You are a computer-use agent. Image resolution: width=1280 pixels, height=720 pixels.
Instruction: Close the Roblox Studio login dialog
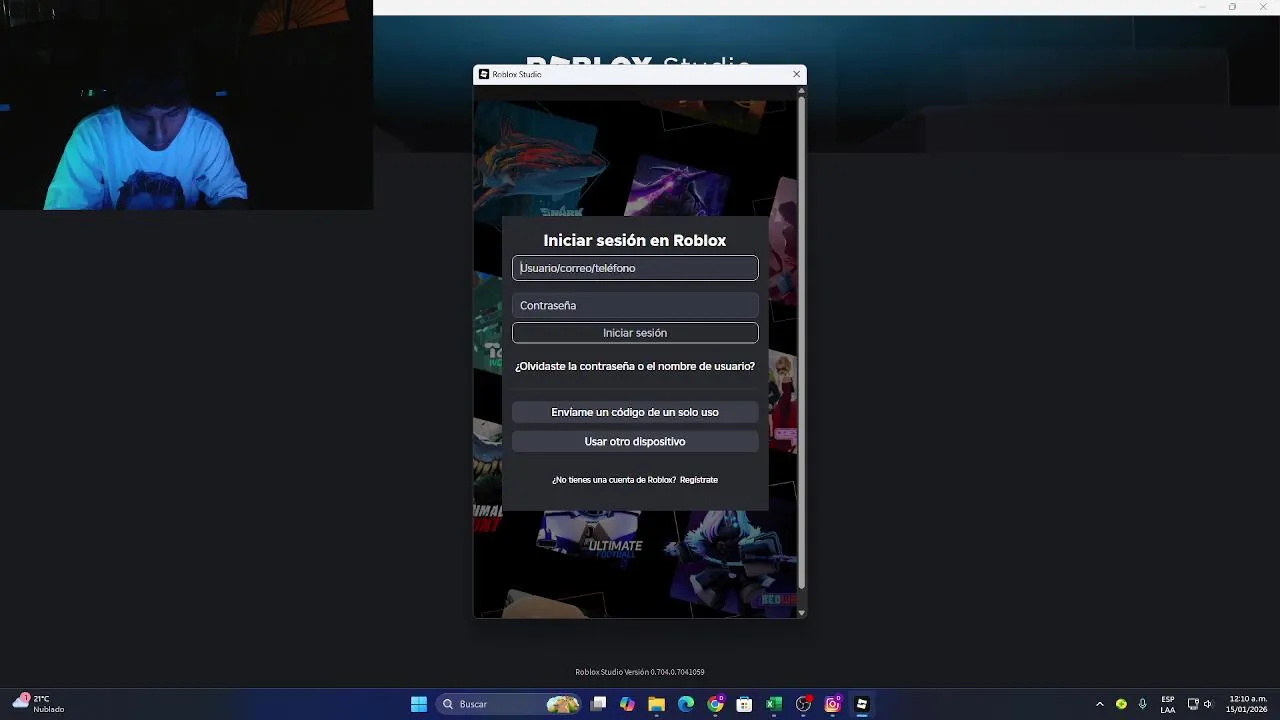[796, 74]
